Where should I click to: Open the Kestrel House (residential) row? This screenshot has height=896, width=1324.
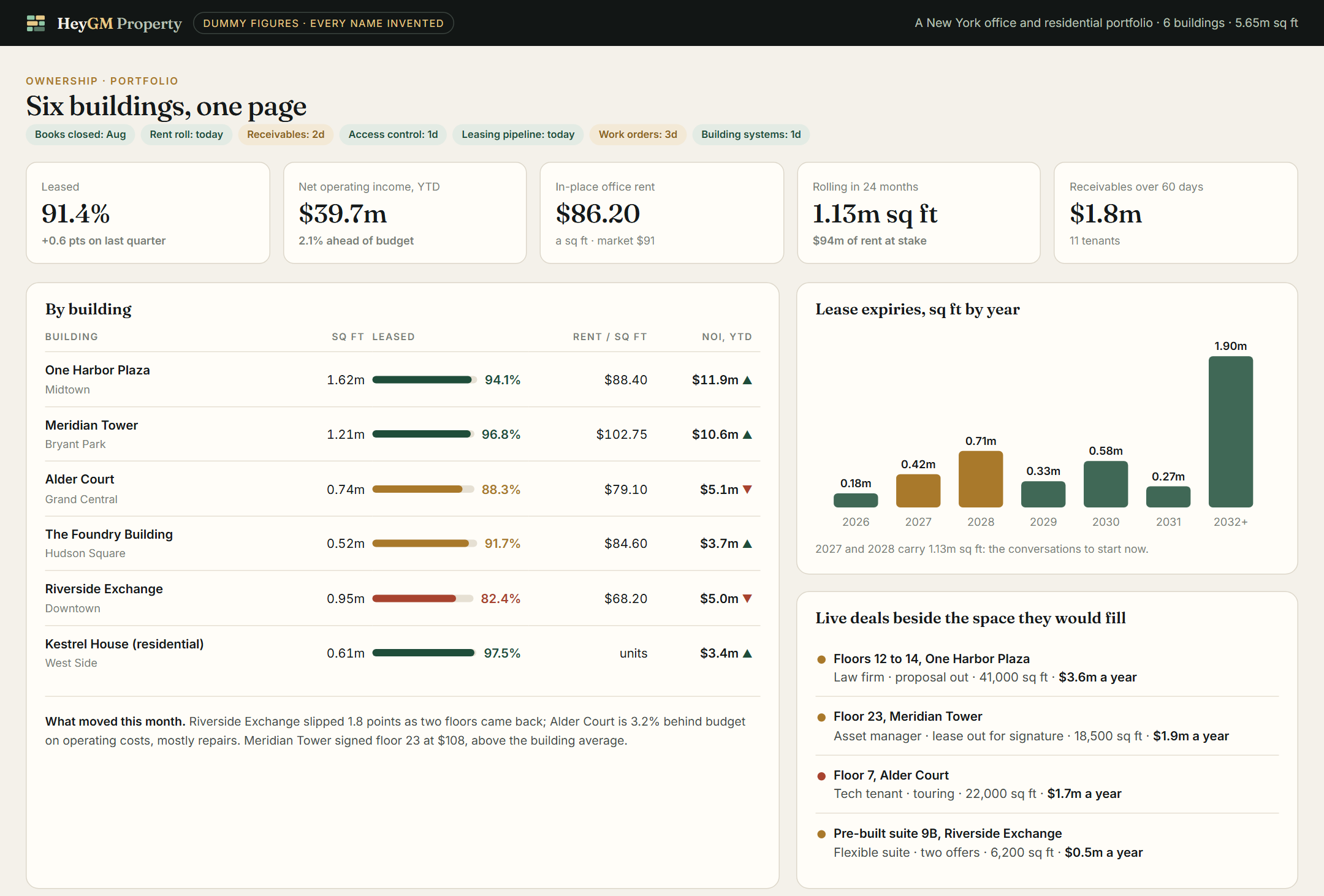(403, 653)
